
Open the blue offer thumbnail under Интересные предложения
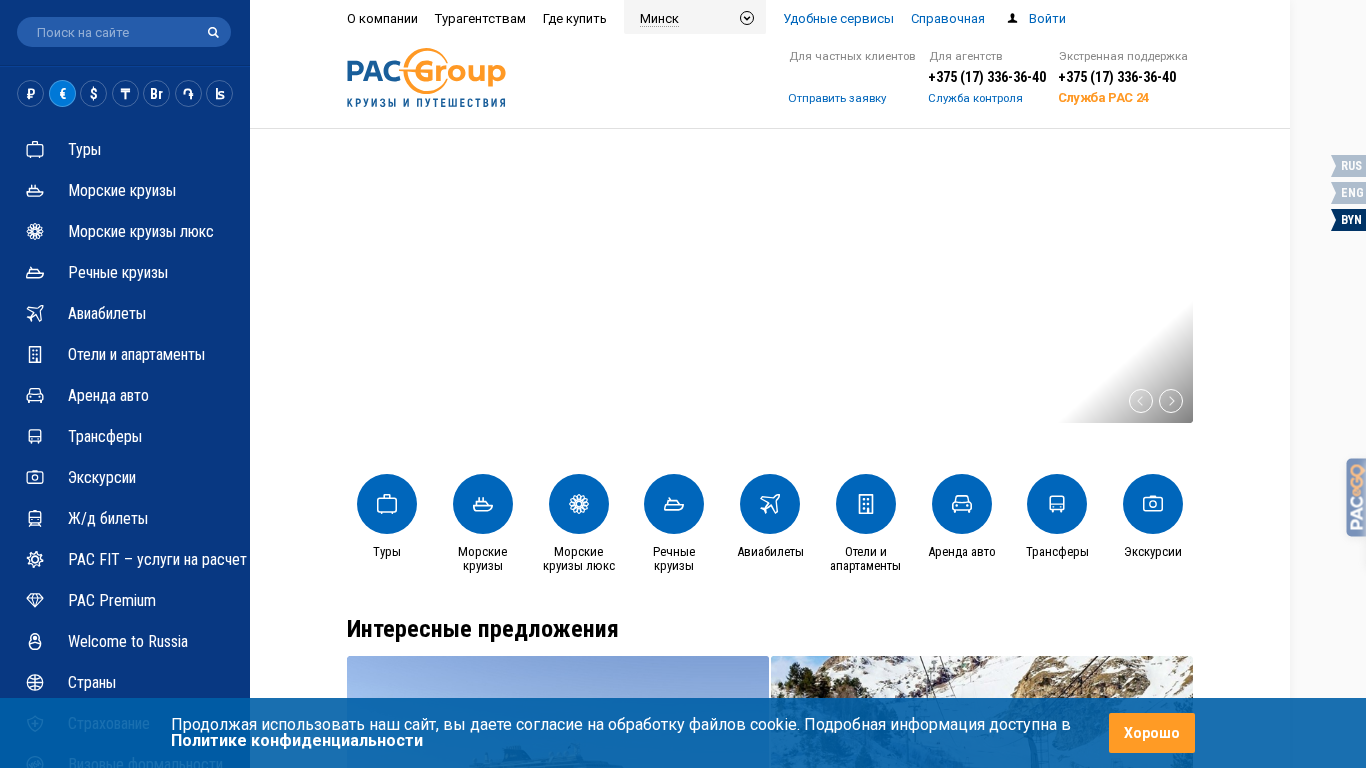click(x=558, y=712)
